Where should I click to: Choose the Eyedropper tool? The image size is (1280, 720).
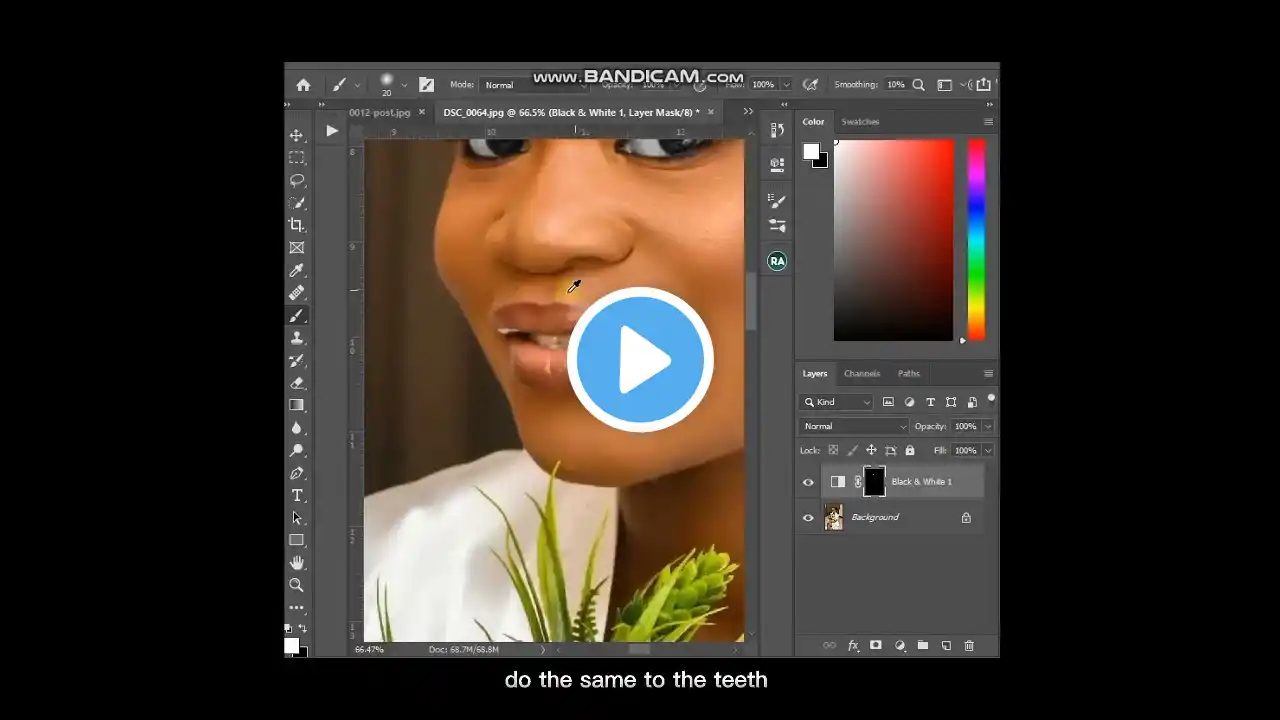297,271
